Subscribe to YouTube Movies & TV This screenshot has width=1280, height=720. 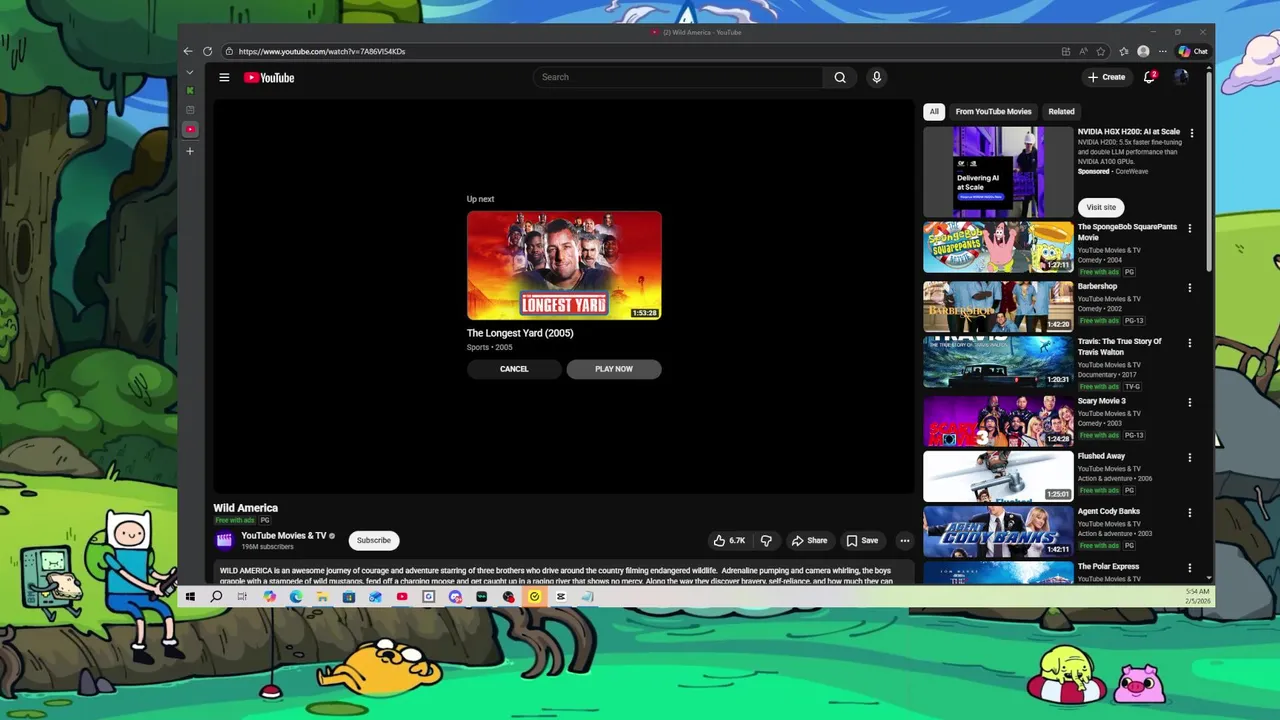(x=374, y=540)
